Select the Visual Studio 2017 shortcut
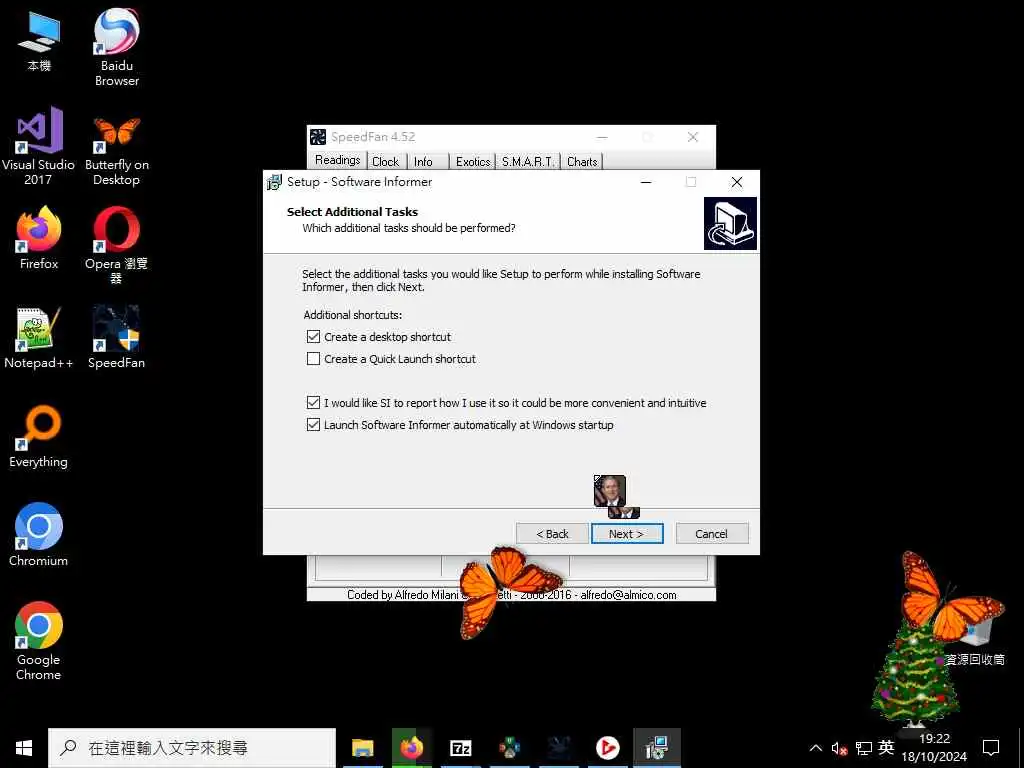Image resolution: width=1024 pixels, height=768 pixels. coord(39,146)
